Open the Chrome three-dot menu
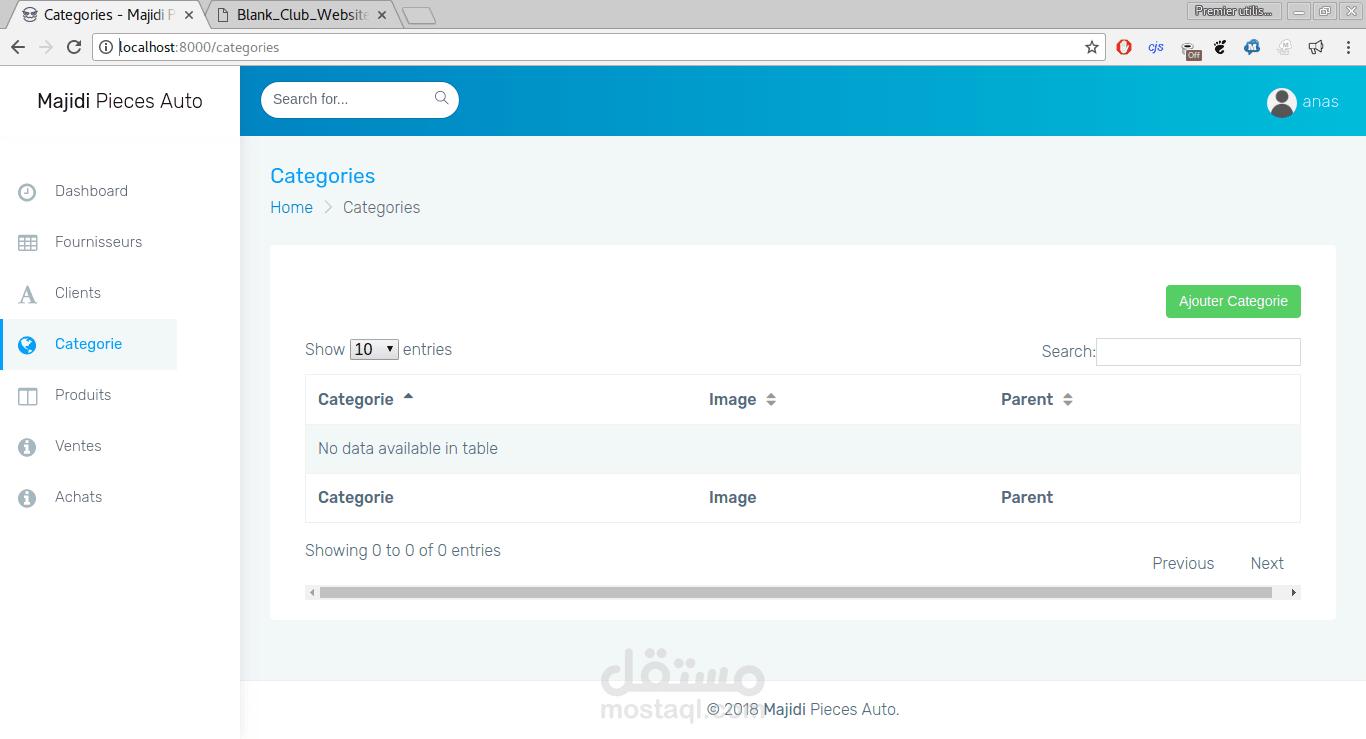This screenshot has width=1366, height=739. (x=1347, y=47)
